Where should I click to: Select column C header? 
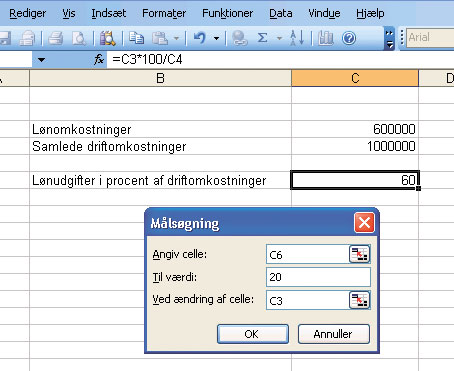click(x=355, y=78)
